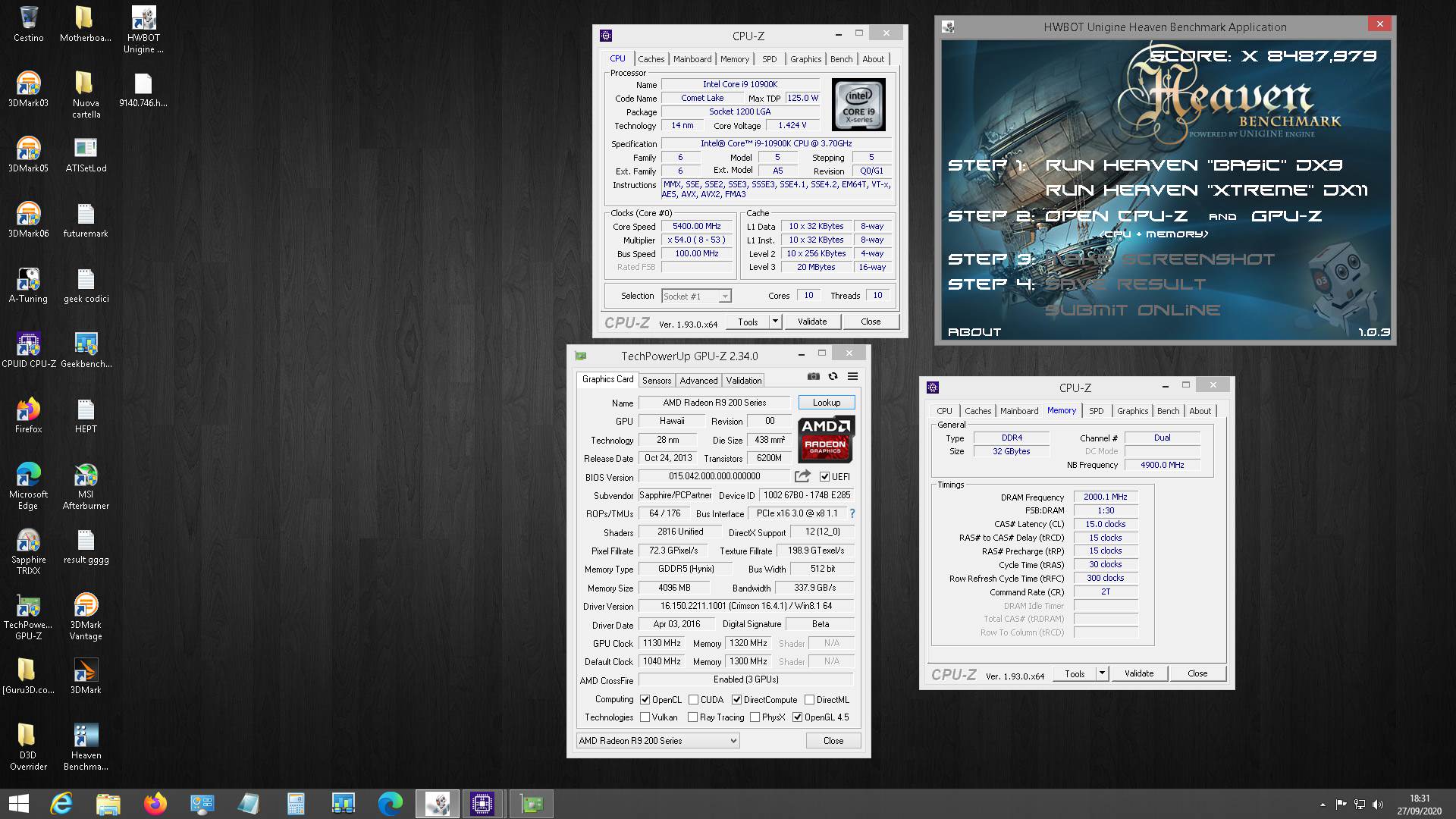Image resolution: width=1456 pixels, height=819 pixels.
Task: Click the DRAM Frequency 2000.1 MHz field
Action: coord(1106,497)
